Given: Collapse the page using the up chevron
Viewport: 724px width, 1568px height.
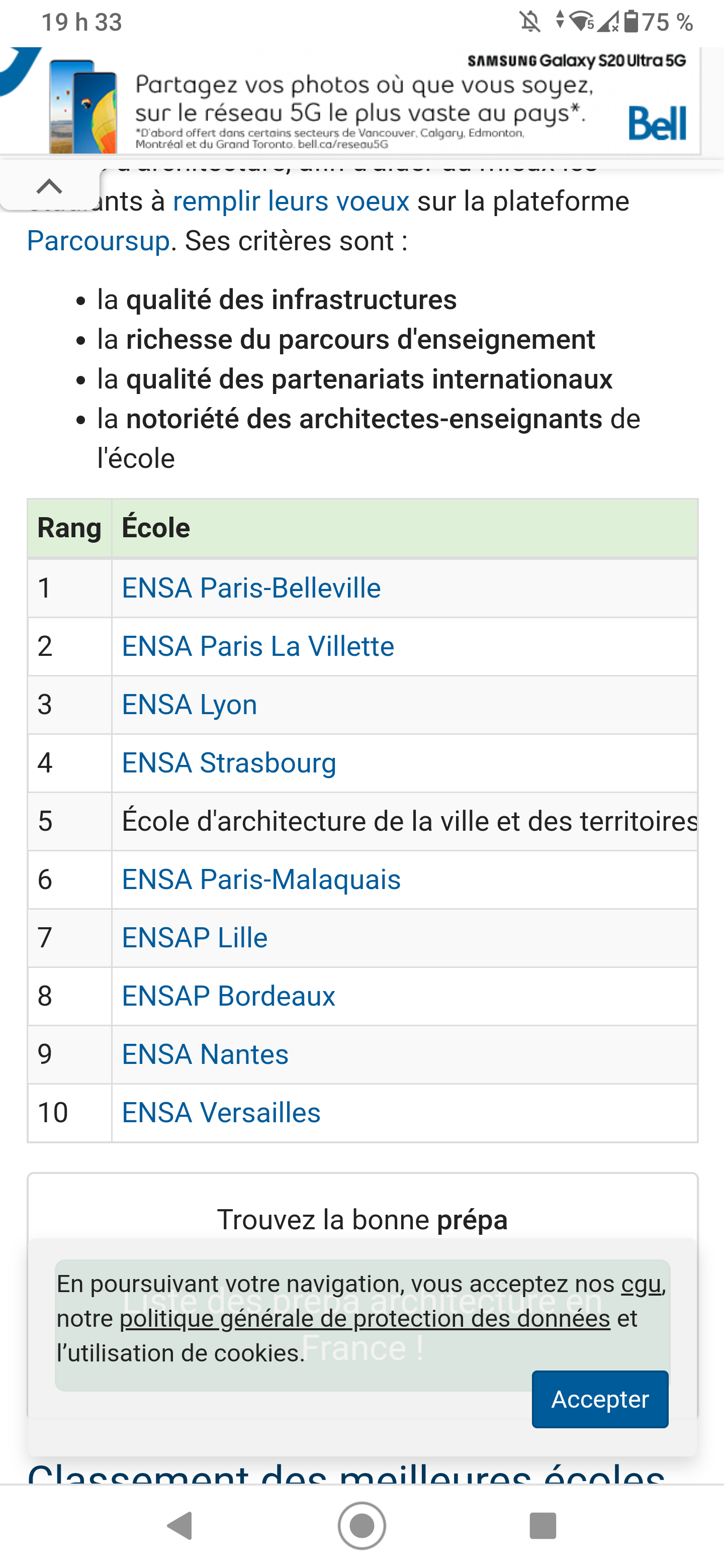Looking at the screenshot, I should click(x=49, y=186).
